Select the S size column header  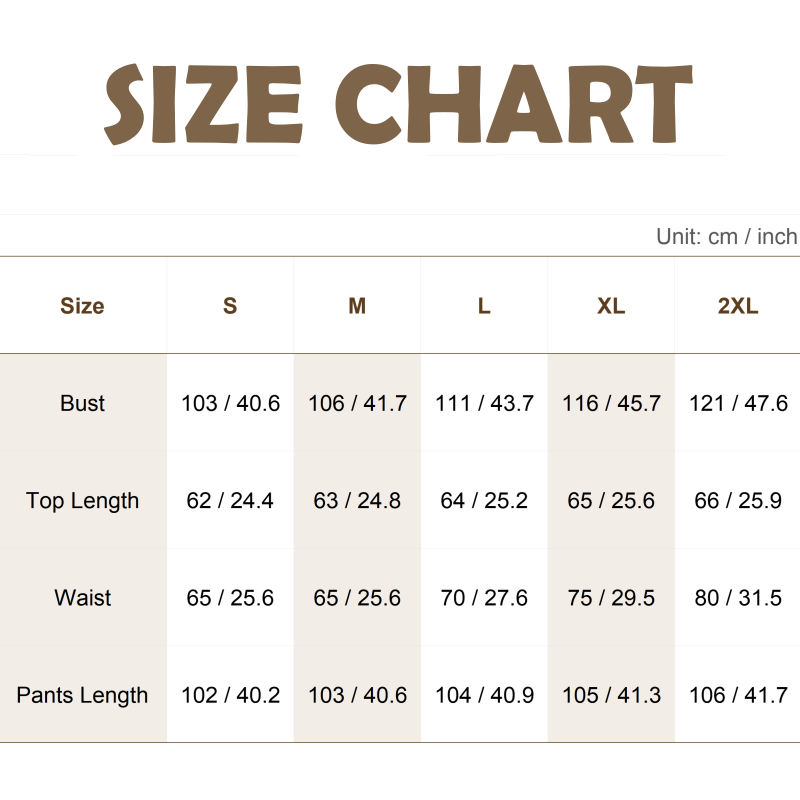click(230, 306)
